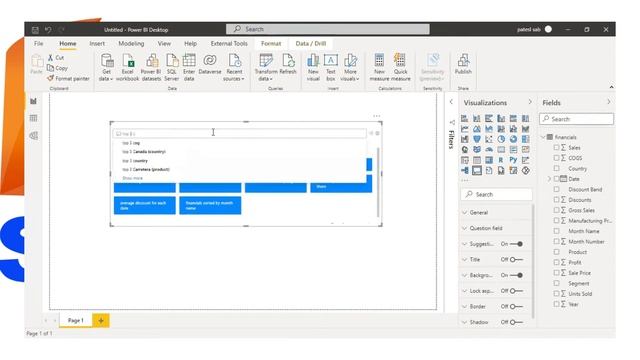Open the Power BI datasets hub
The height and width of the screenshot is (360, 640).
click(151, 67)
